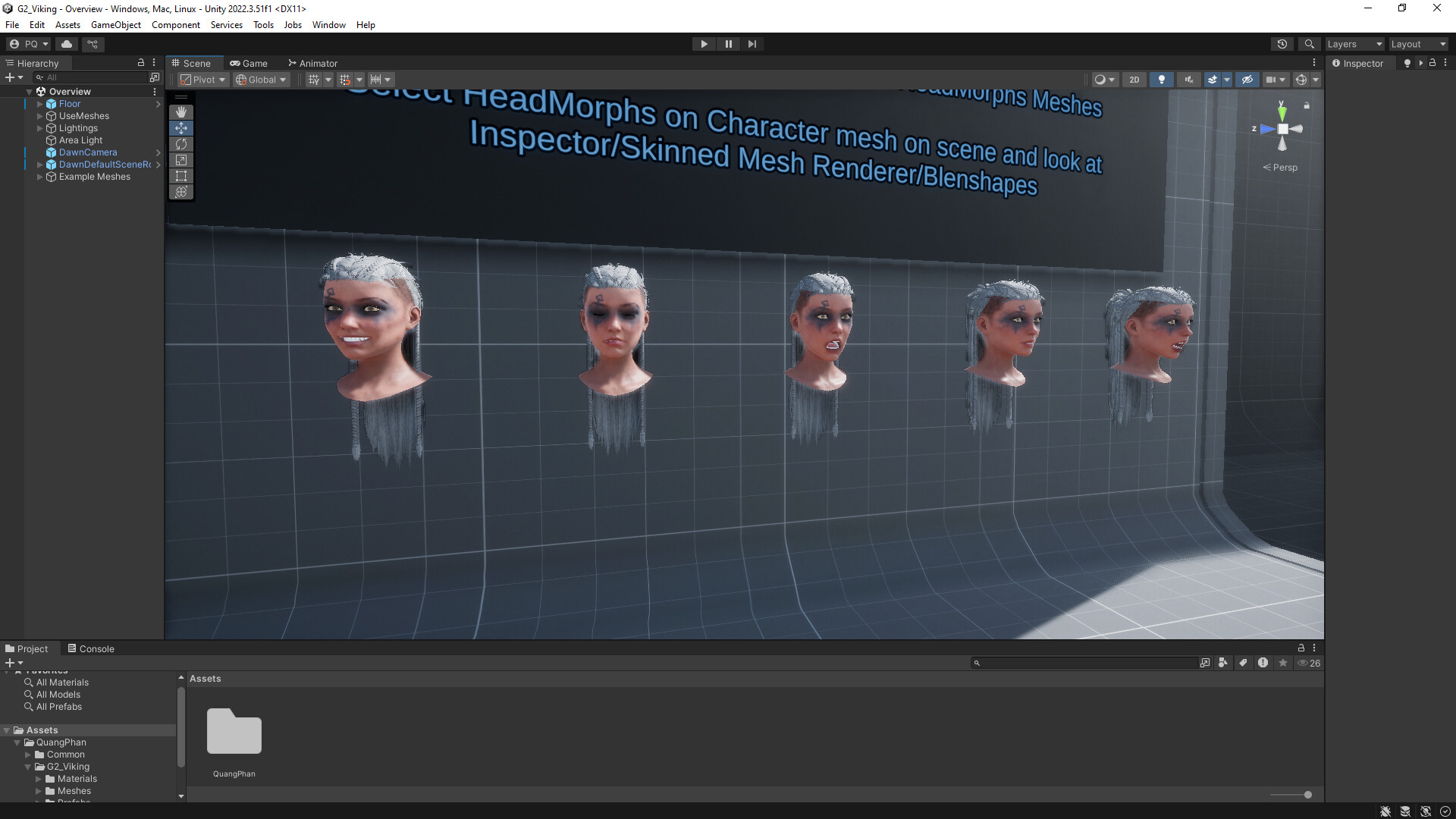Select All Materials favorite search
The height and width of the screenshot is (819, 1456).
[x=62, y=682]
